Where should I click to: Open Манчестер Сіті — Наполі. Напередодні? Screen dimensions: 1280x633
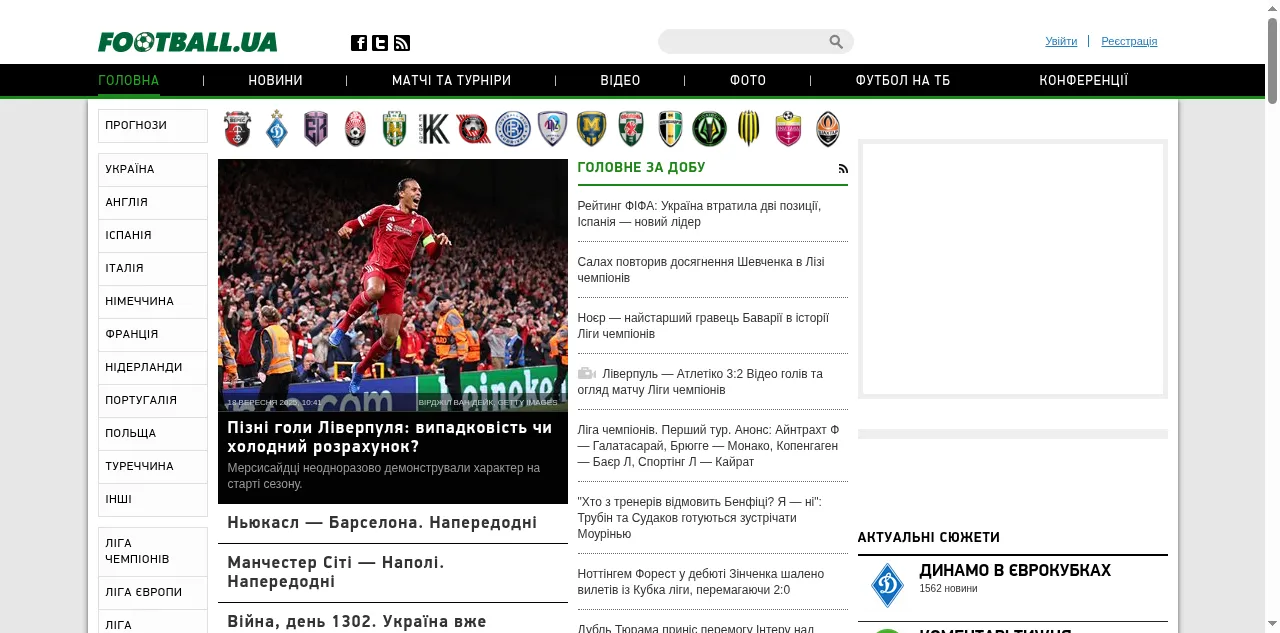(336, 572)
